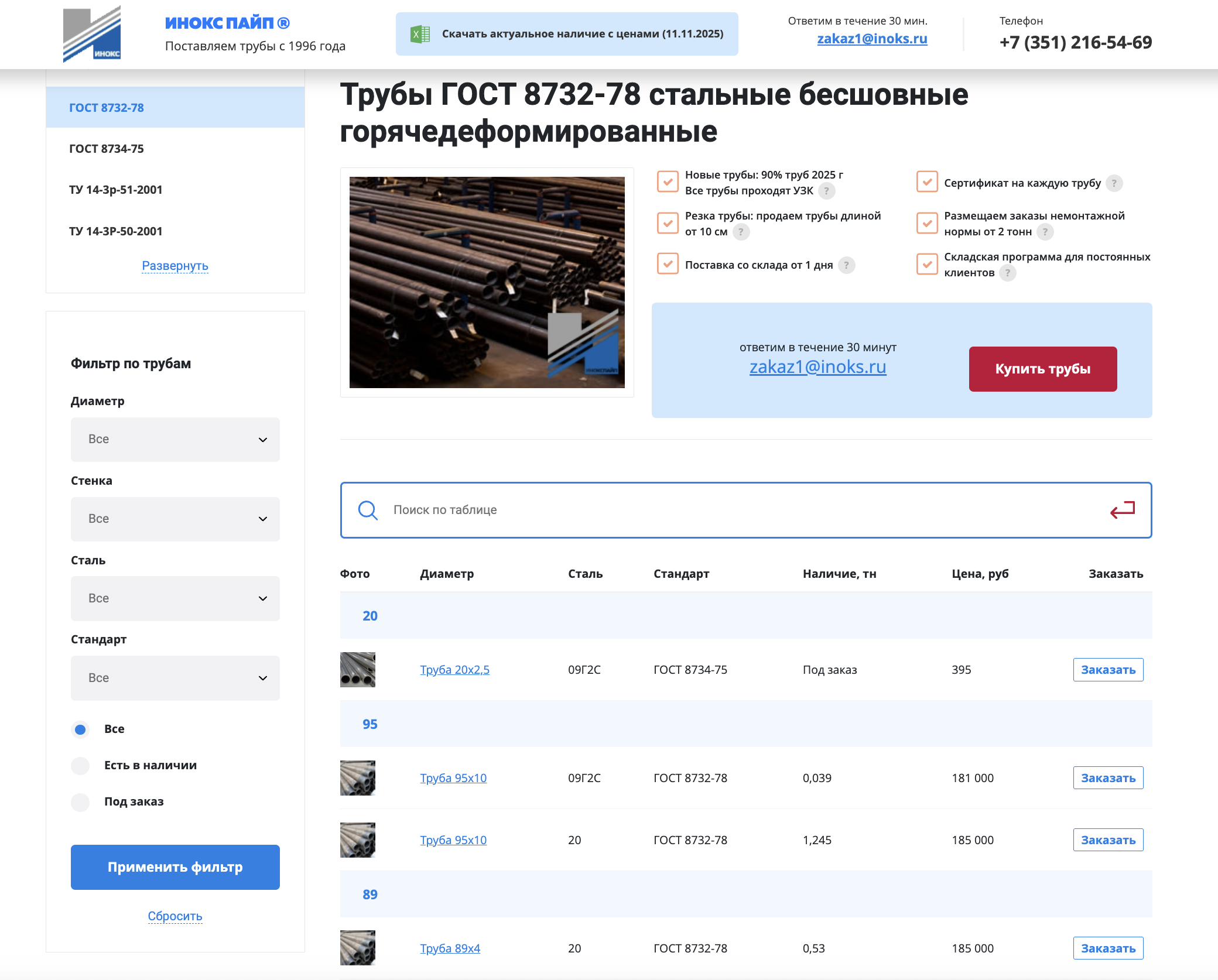The height and width of the screenshot is (980, 1218).
Task: Open the Диаметр filter dropdown
Action: 175,440
